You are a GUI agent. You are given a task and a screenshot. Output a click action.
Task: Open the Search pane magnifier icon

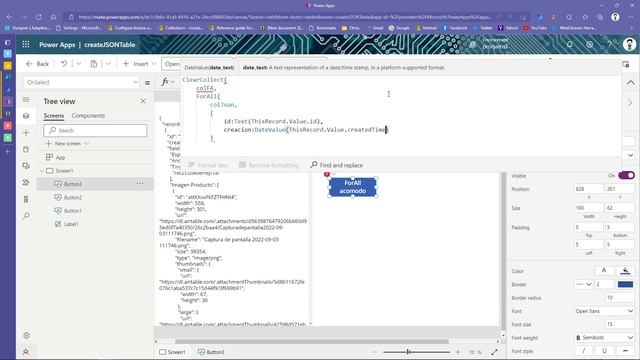[26, 216]
